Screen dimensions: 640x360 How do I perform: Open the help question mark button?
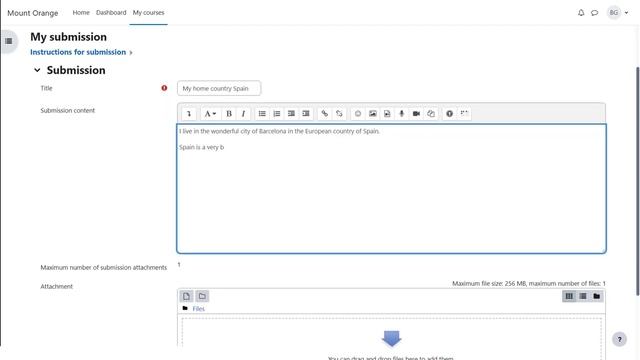619,339
